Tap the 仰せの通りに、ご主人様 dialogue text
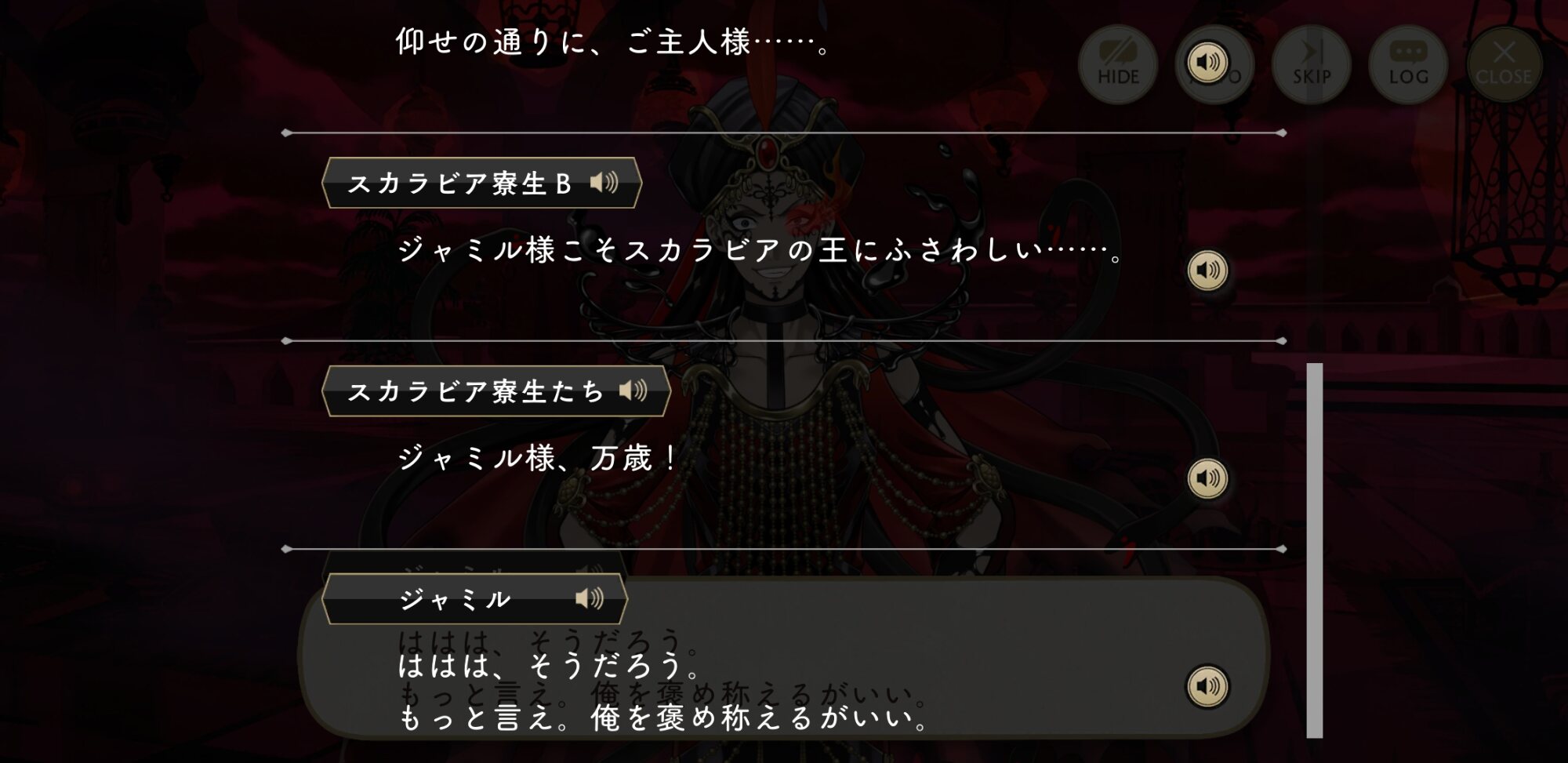Screen dimensions: 1568x763 click(613, 42)
